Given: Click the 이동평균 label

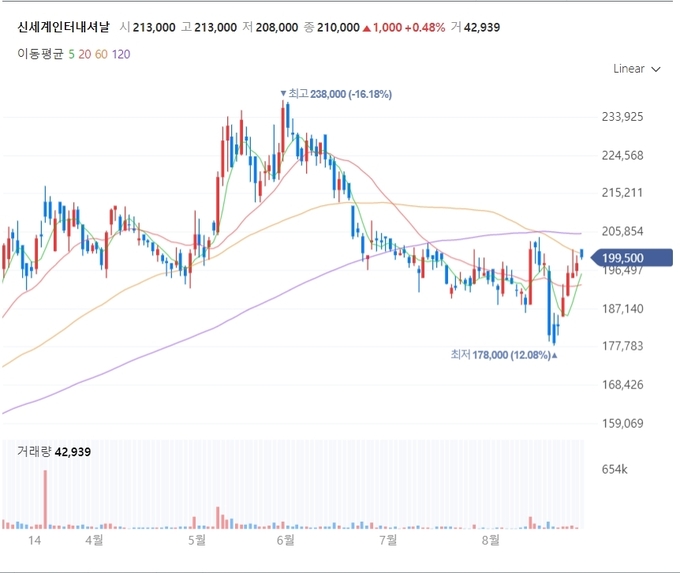Looking at the screenshot, I should 40,54.
